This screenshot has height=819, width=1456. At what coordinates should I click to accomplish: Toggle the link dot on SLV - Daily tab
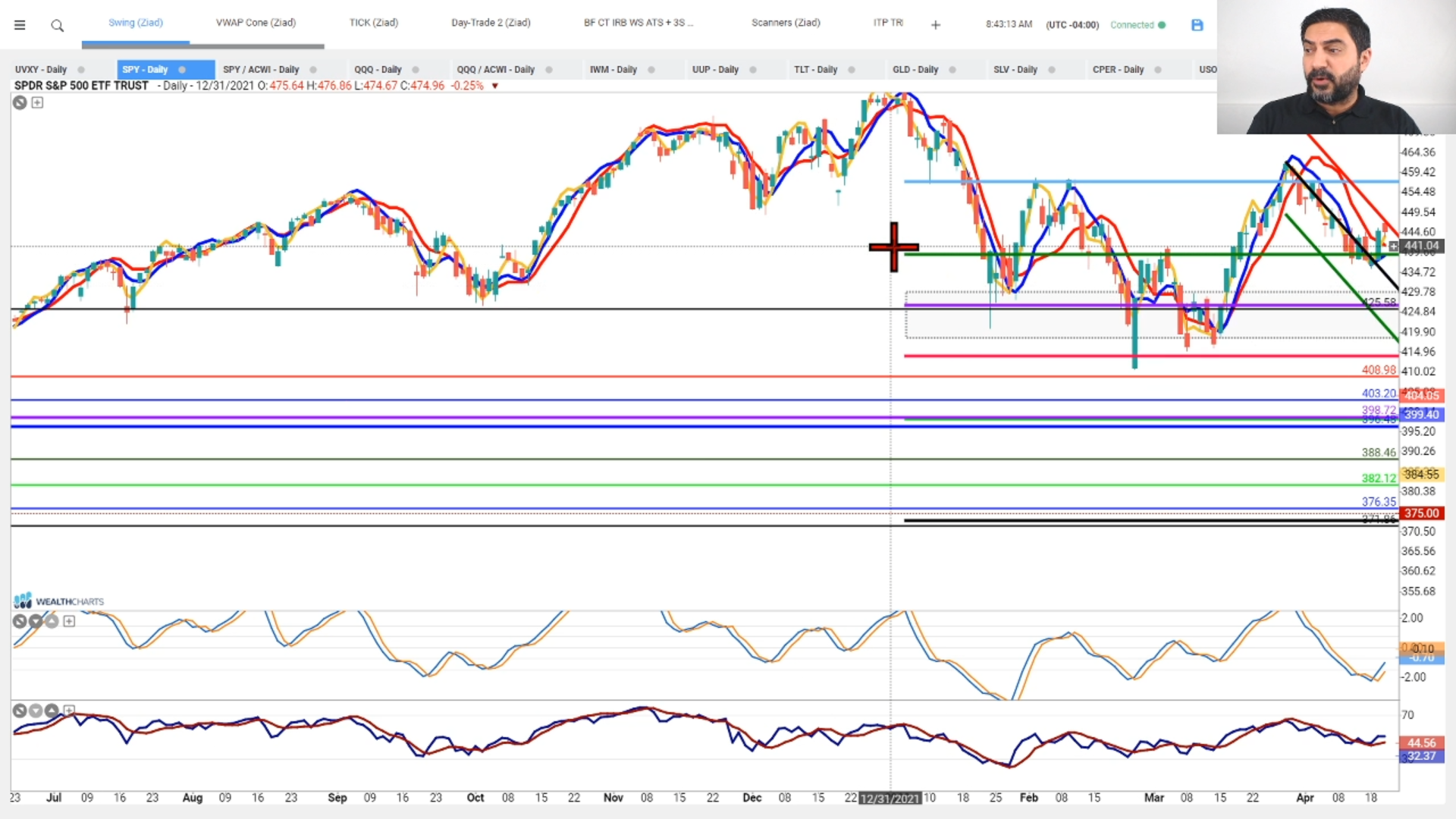(1052, 70)
